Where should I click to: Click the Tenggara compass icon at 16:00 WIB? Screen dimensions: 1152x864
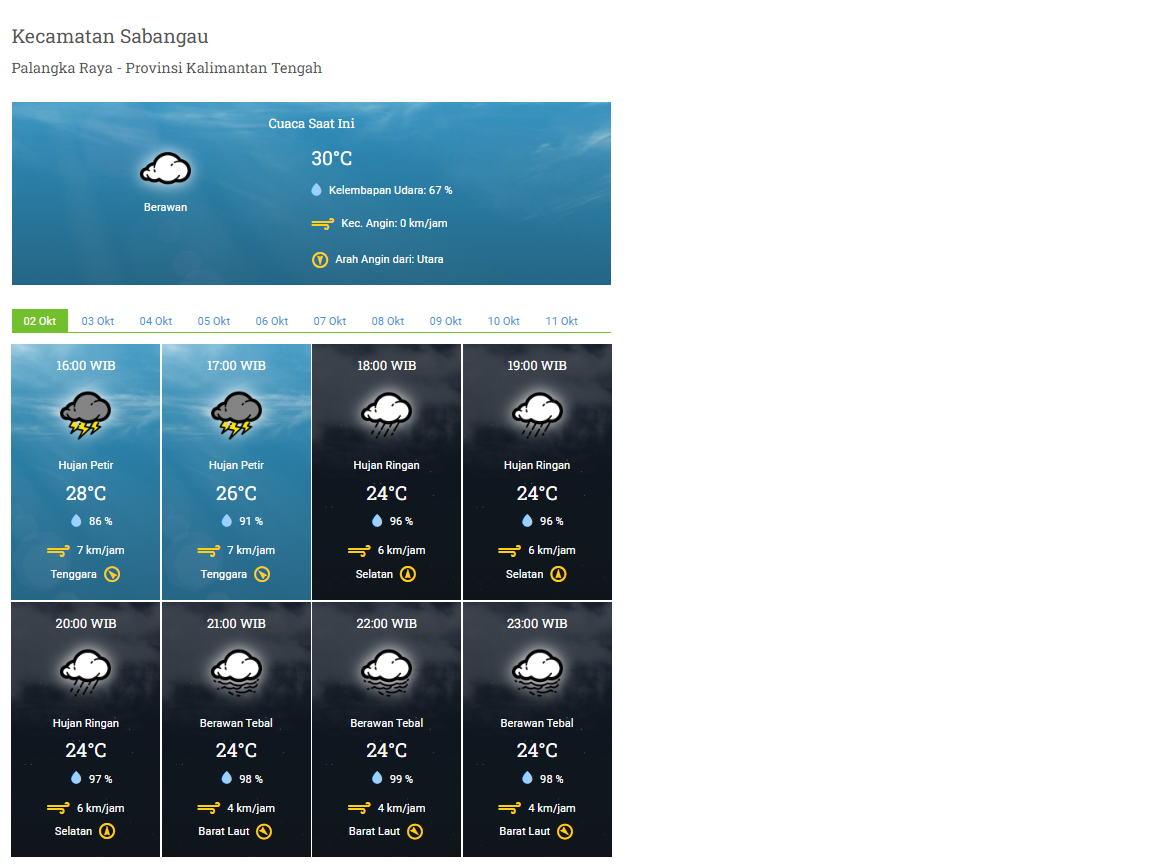[112, 575]
